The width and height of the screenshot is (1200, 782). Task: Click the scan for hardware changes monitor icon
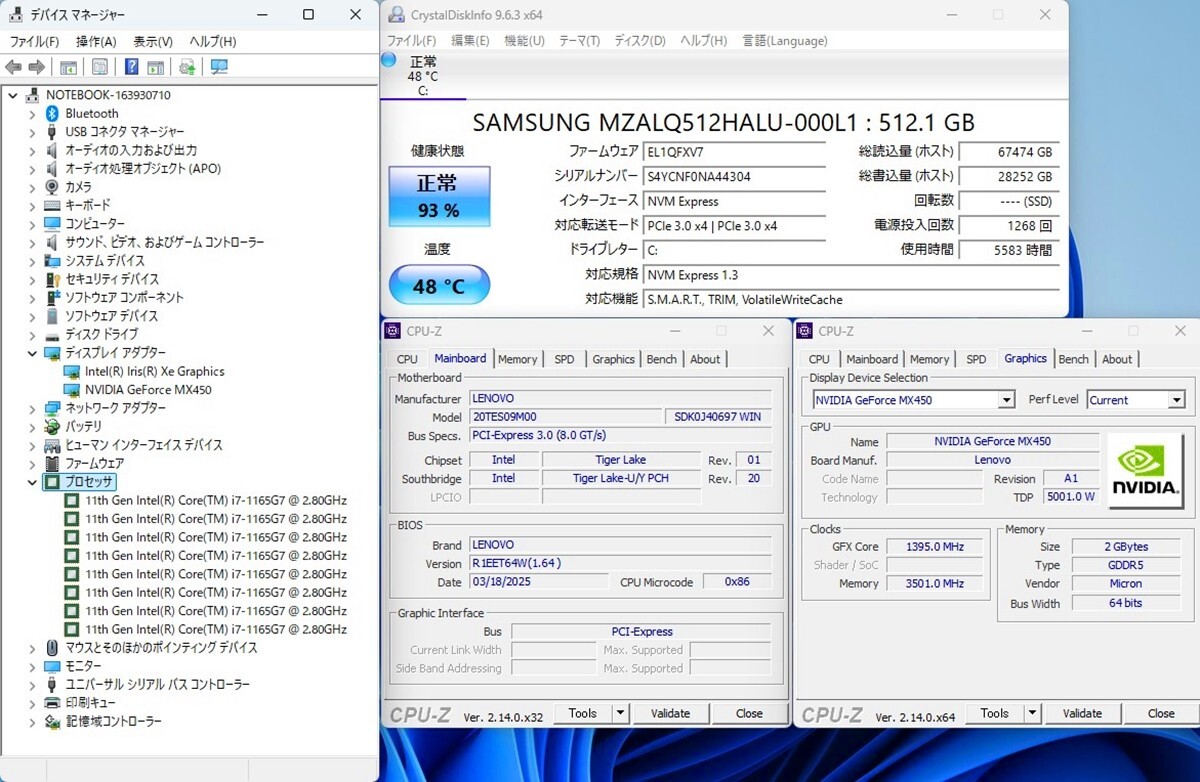219,67
